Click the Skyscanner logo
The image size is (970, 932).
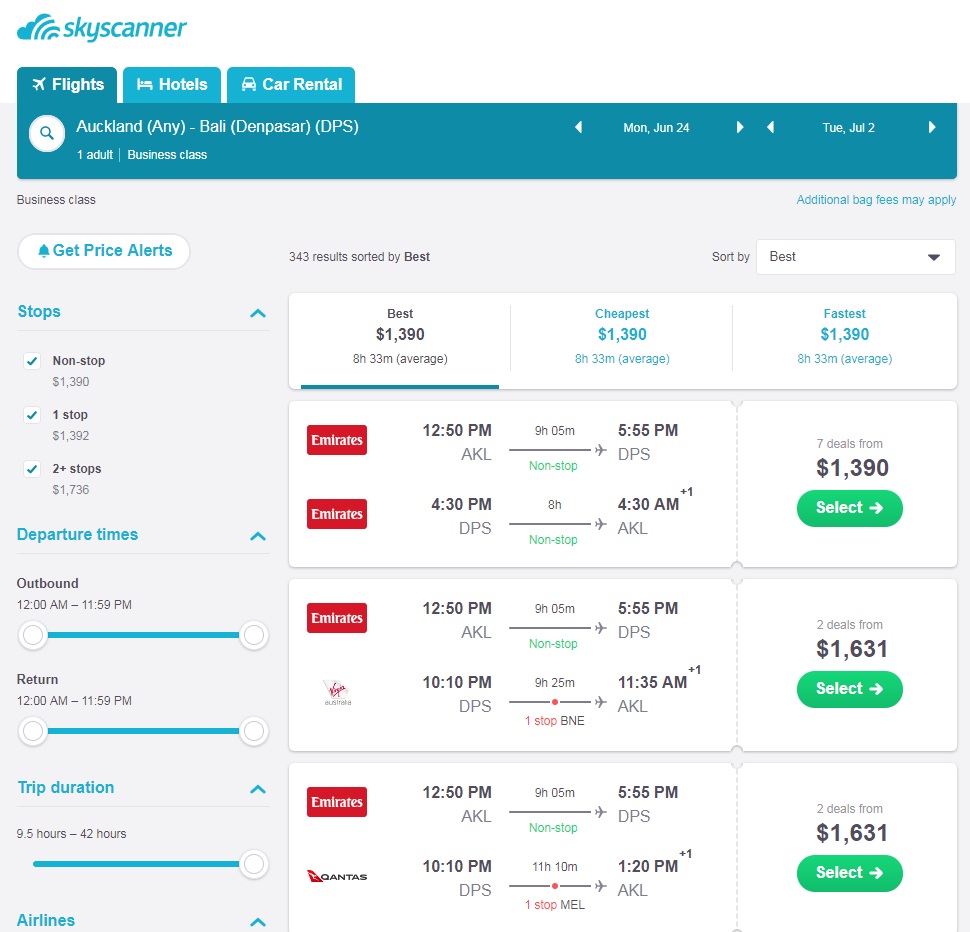(101, 28)
